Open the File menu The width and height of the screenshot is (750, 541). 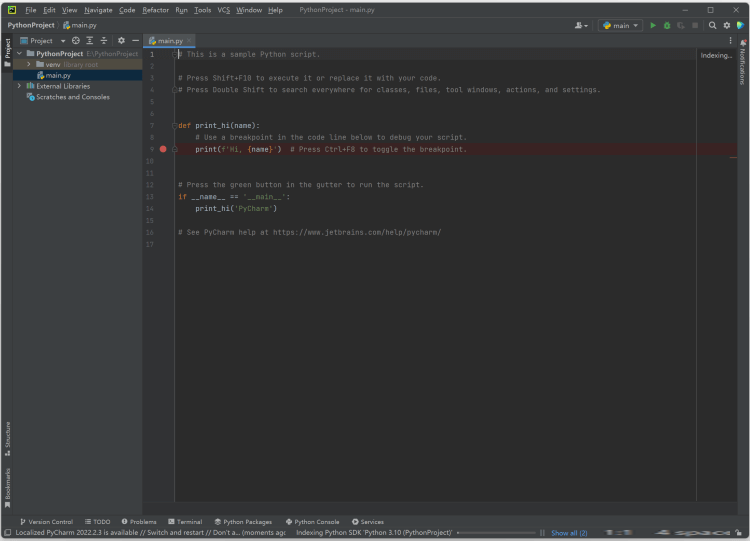coord(31,10)
